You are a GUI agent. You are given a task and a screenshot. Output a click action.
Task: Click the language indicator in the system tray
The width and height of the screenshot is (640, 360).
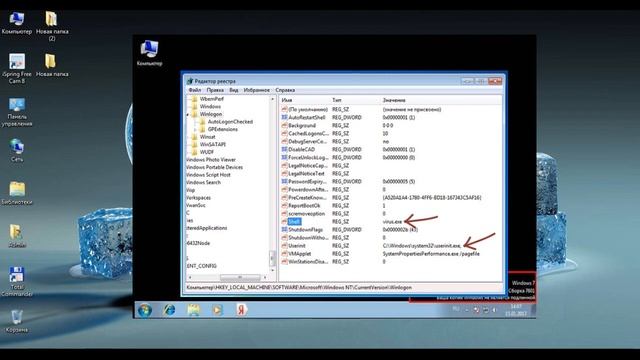pos(456,309)
